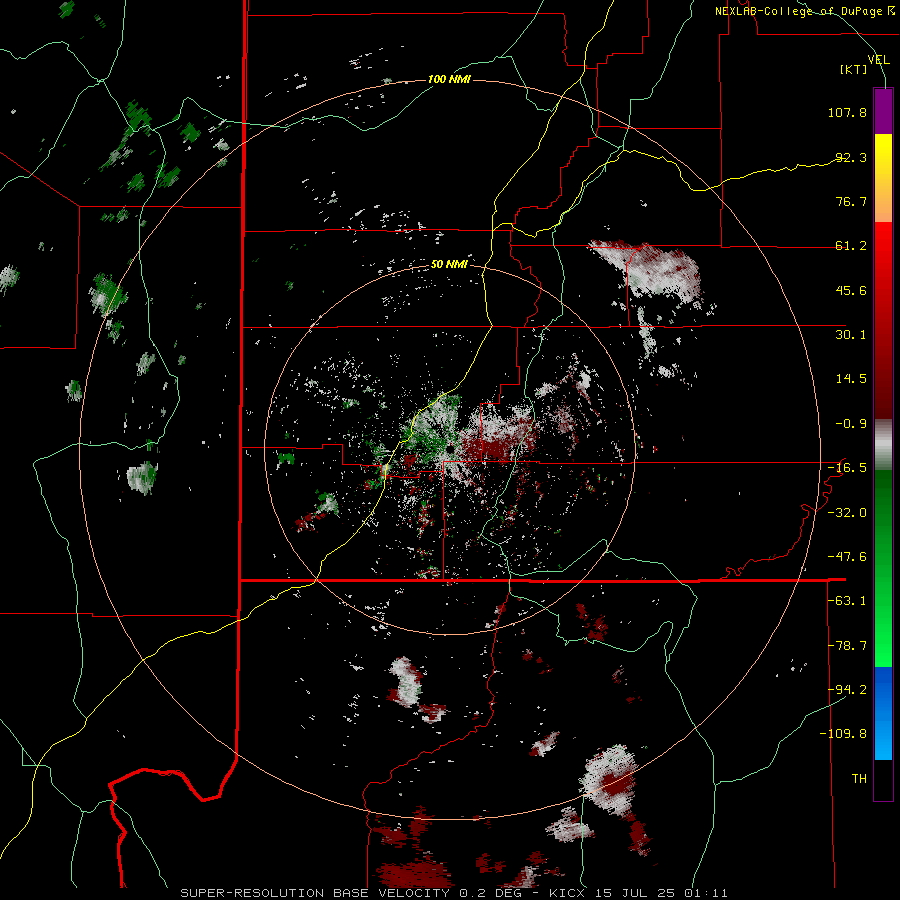Select the 45.6 legend value
900x900 pixels.
point(851,290)
